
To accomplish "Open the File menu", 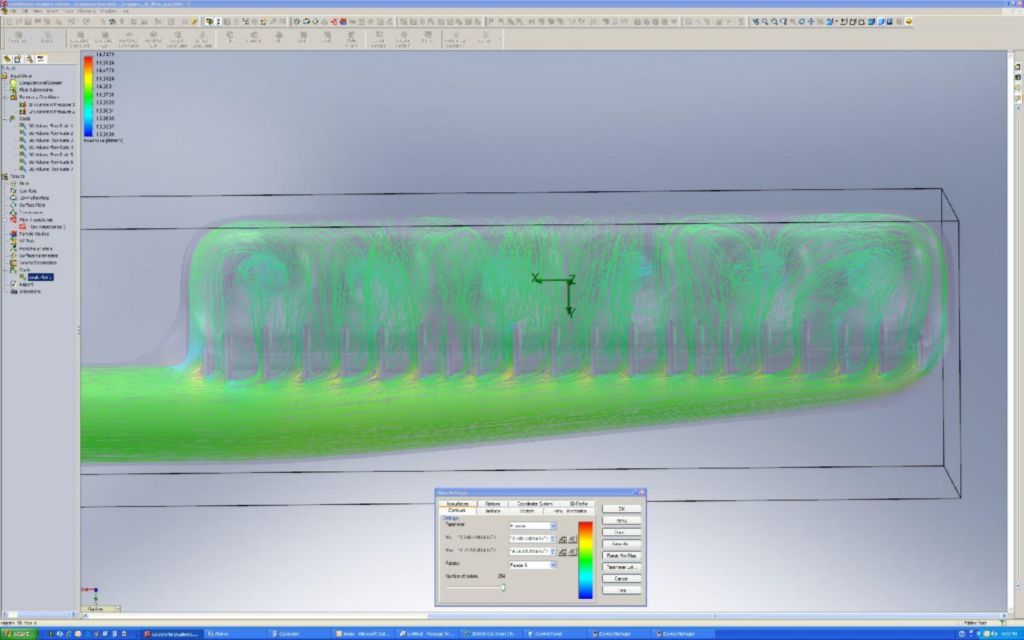I will coord(13,11).
